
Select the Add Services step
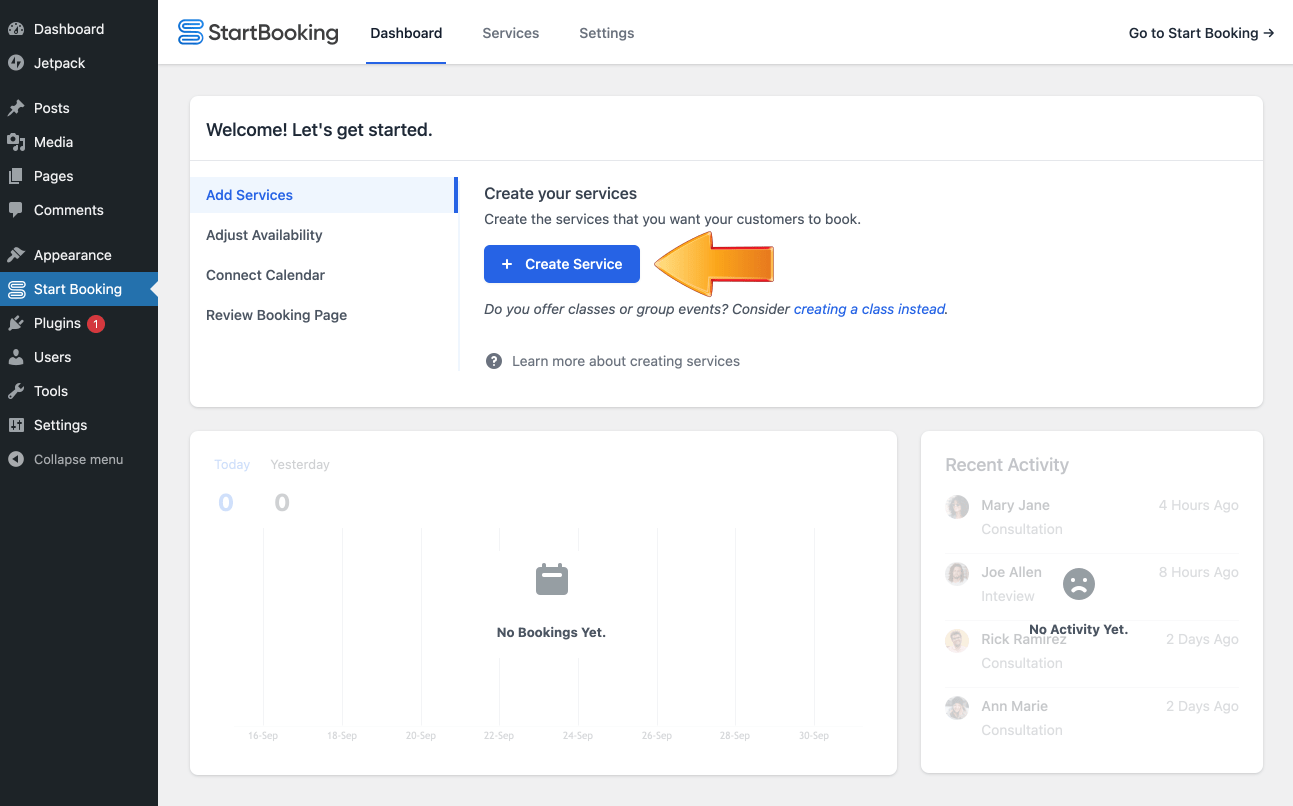[x=324, y=195]
